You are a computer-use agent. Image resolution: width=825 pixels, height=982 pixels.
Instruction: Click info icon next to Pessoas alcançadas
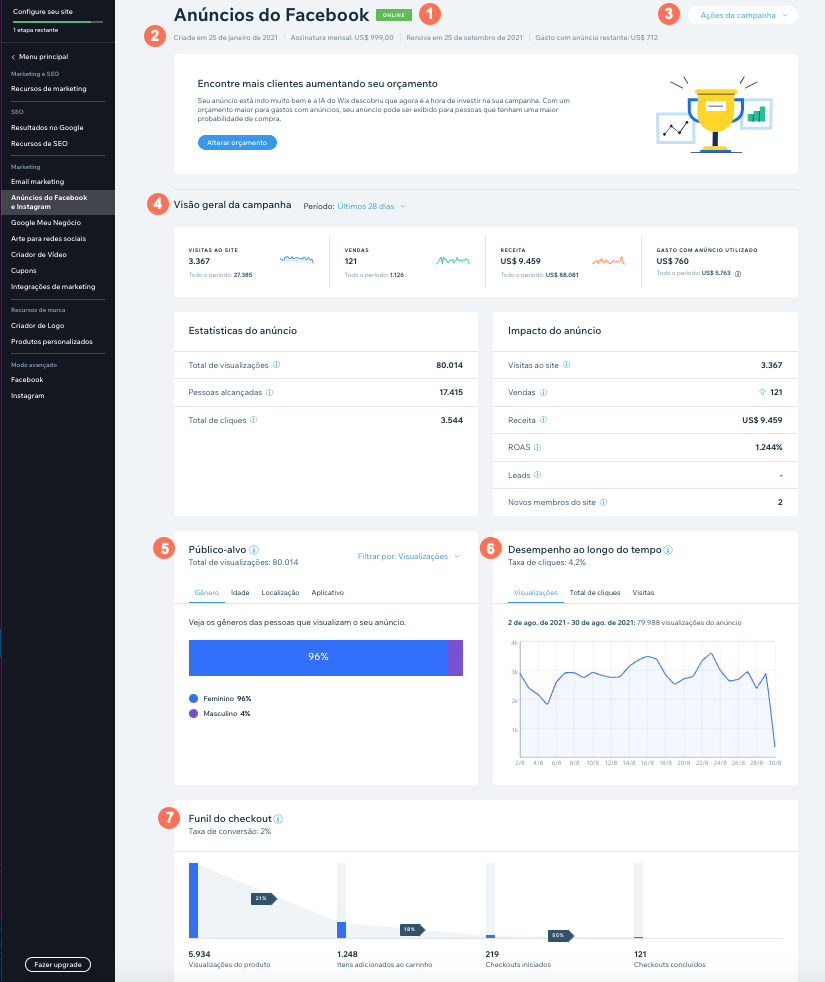269,392
